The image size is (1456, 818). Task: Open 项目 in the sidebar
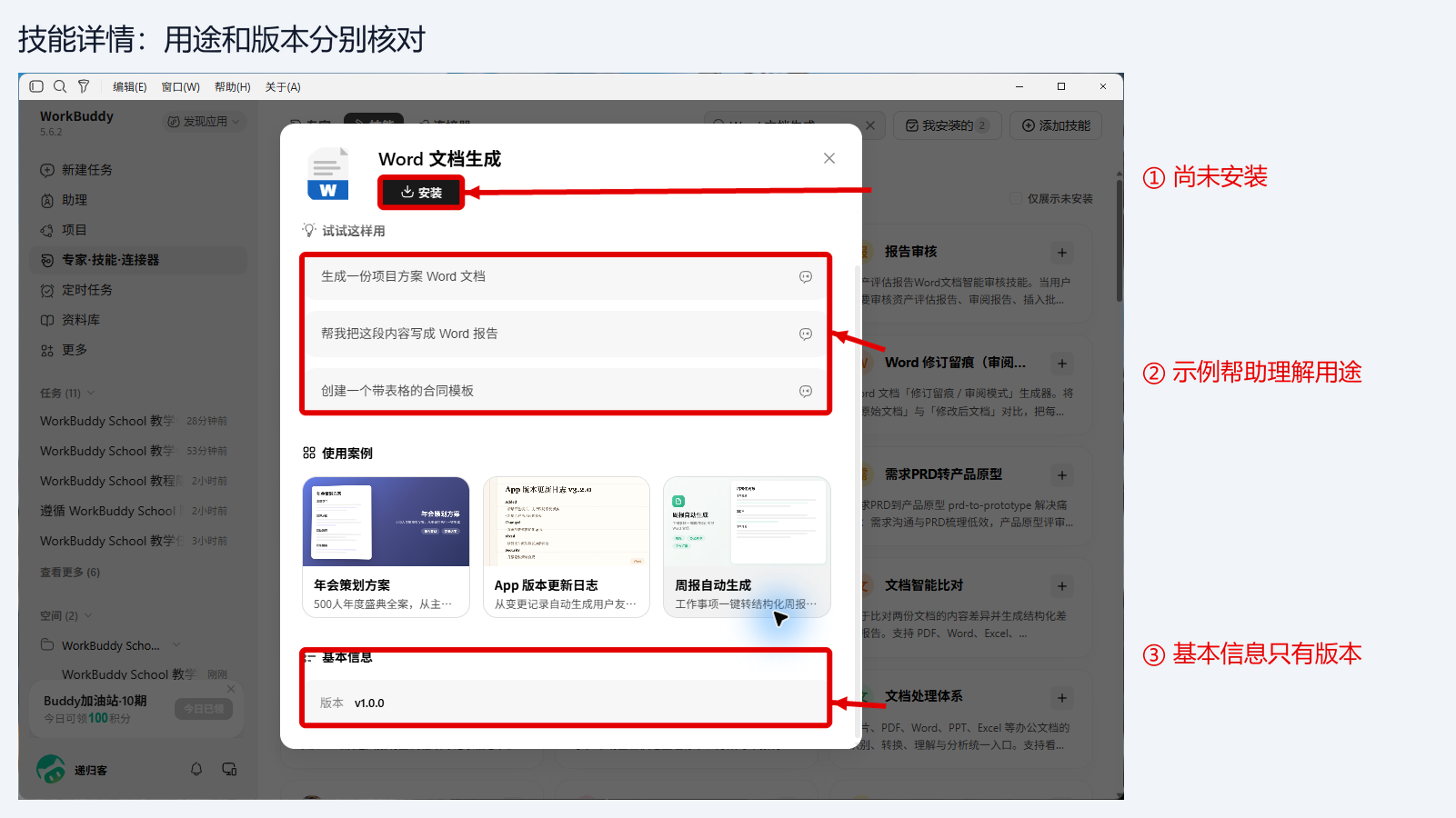coord(137,230)
